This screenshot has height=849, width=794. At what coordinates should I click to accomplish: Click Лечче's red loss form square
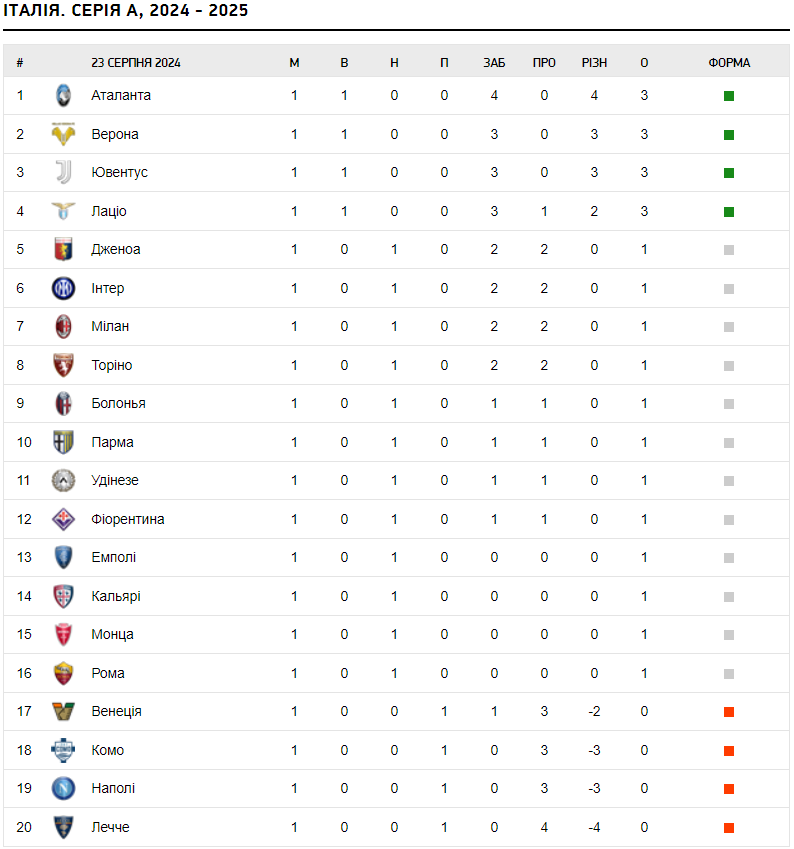pyautogui.click(x=729, y=827)
